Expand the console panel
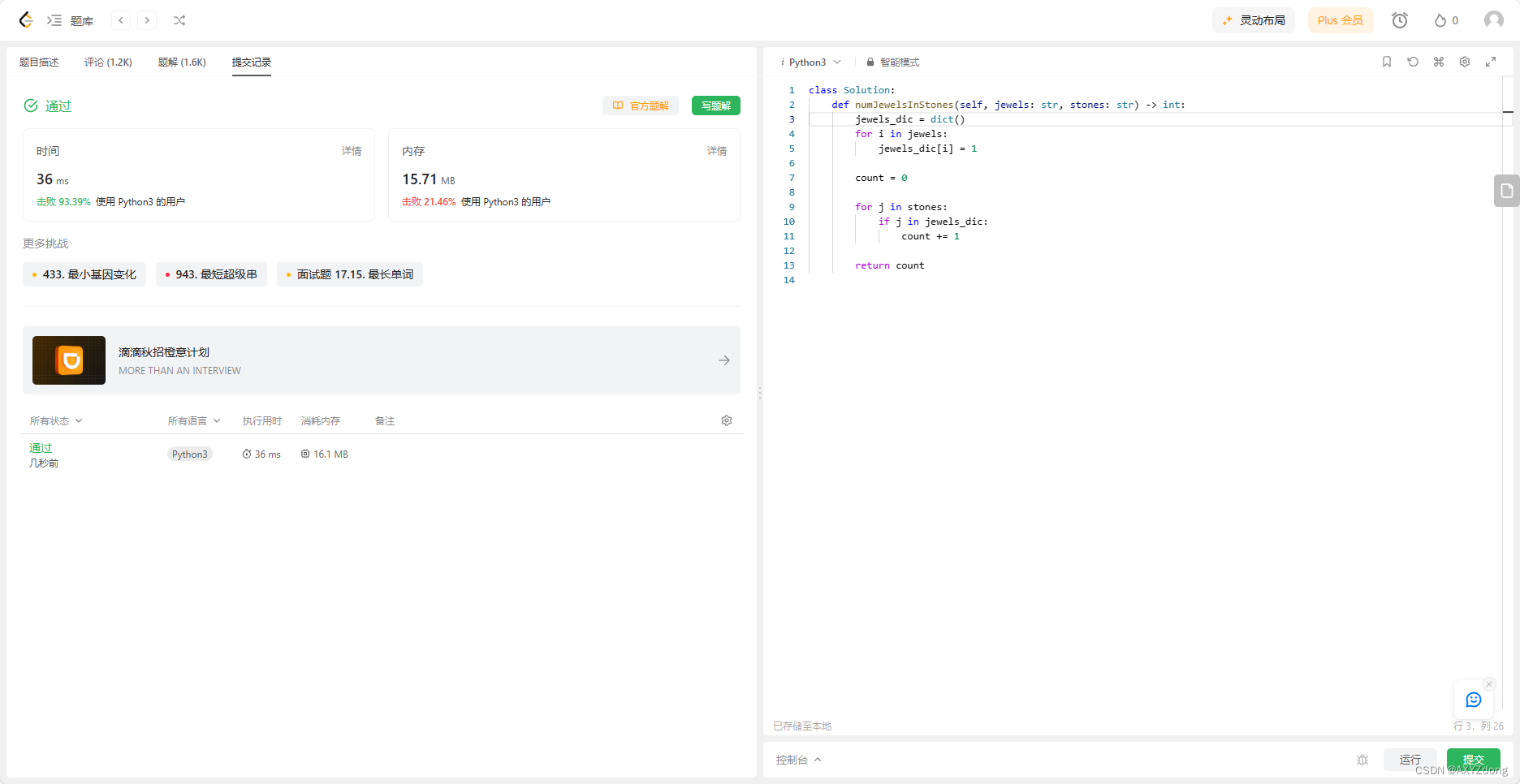Viewport: 1520px width, 784px height. pos(798,760)
